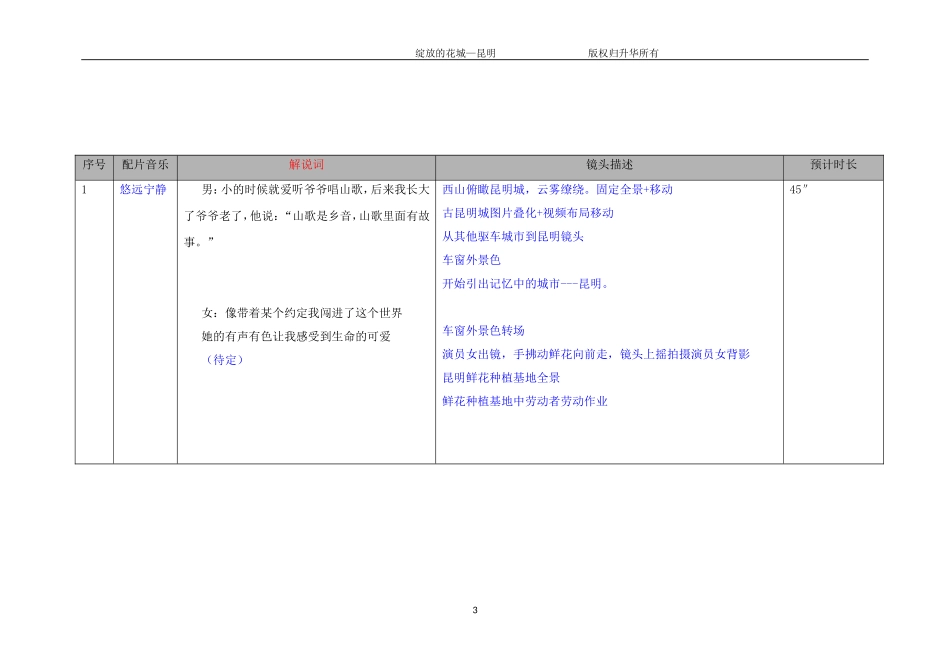Click the header text 版权归升华所有
Screen dimensions: 950x672
point(622,53)
